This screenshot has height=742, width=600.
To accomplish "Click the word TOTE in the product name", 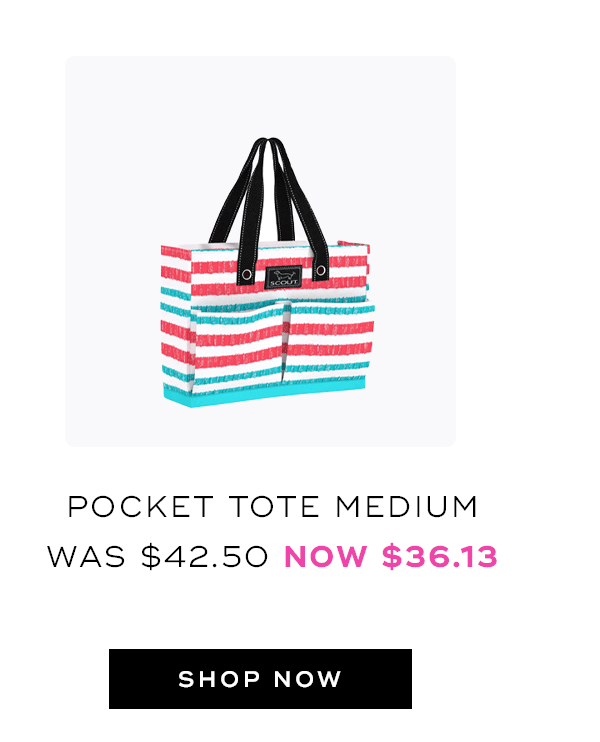I will click(x=274, y=507).
